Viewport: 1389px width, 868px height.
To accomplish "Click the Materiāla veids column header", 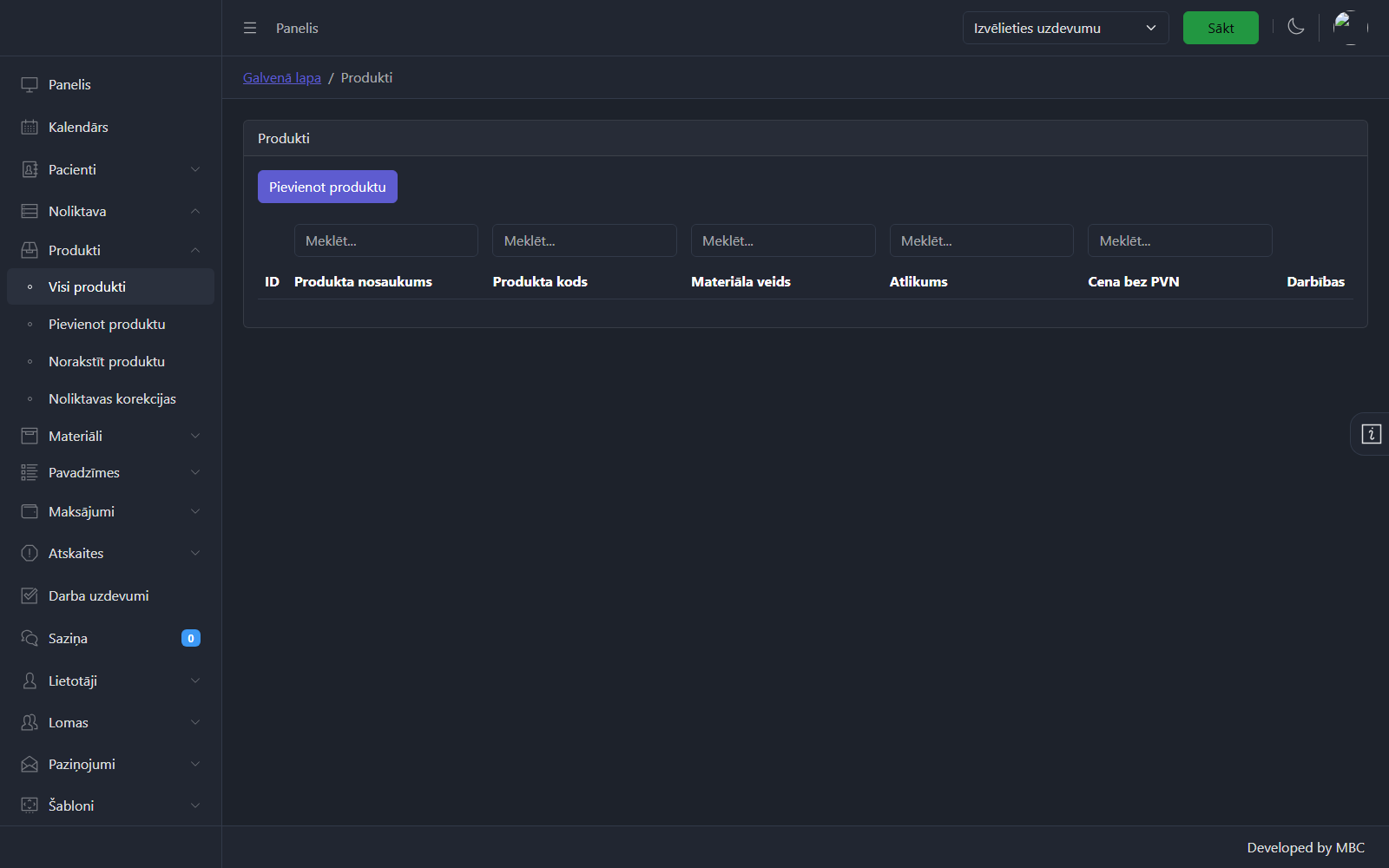I will pos(741,281).
